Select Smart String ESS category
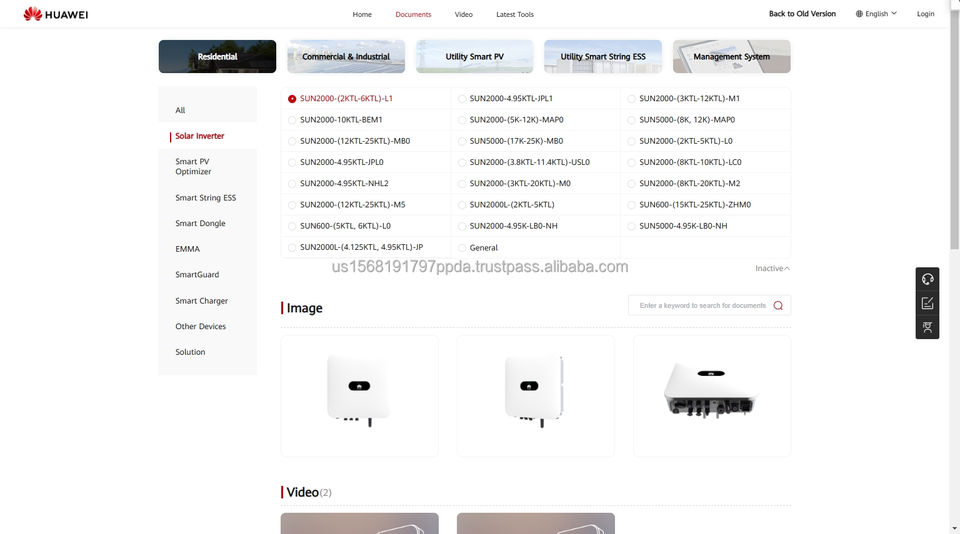The image size is (960, 534). [208, 198]
